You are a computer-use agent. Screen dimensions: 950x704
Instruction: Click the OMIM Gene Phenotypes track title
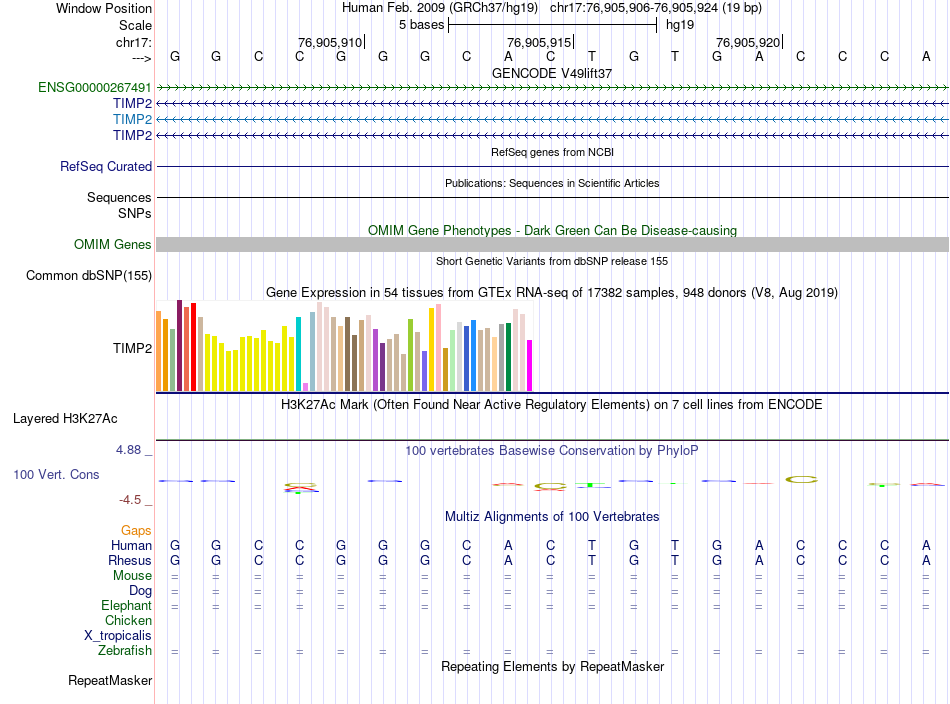point(552,230)
